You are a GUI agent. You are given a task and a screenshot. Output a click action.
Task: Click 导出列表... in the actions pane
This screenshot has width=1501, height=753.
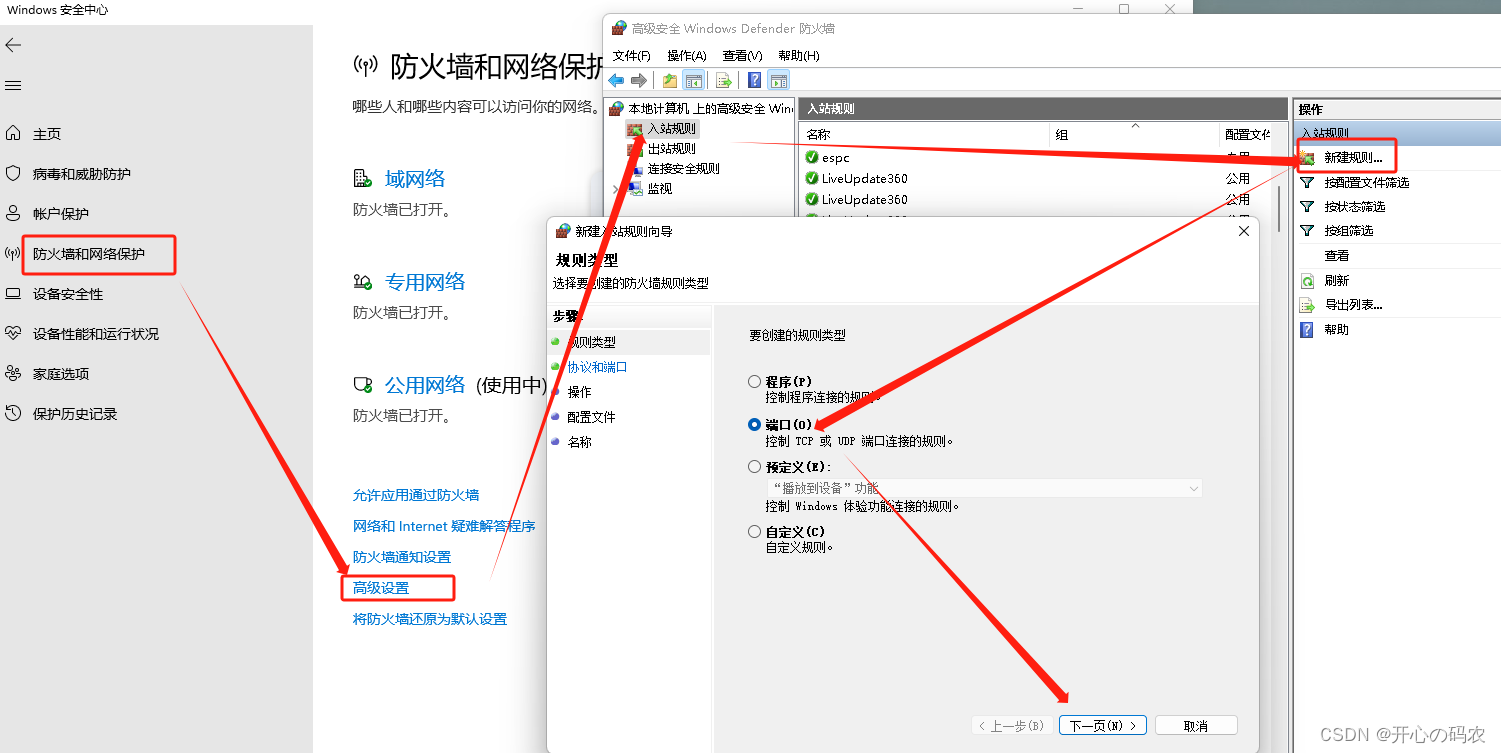click(1353, 304)
